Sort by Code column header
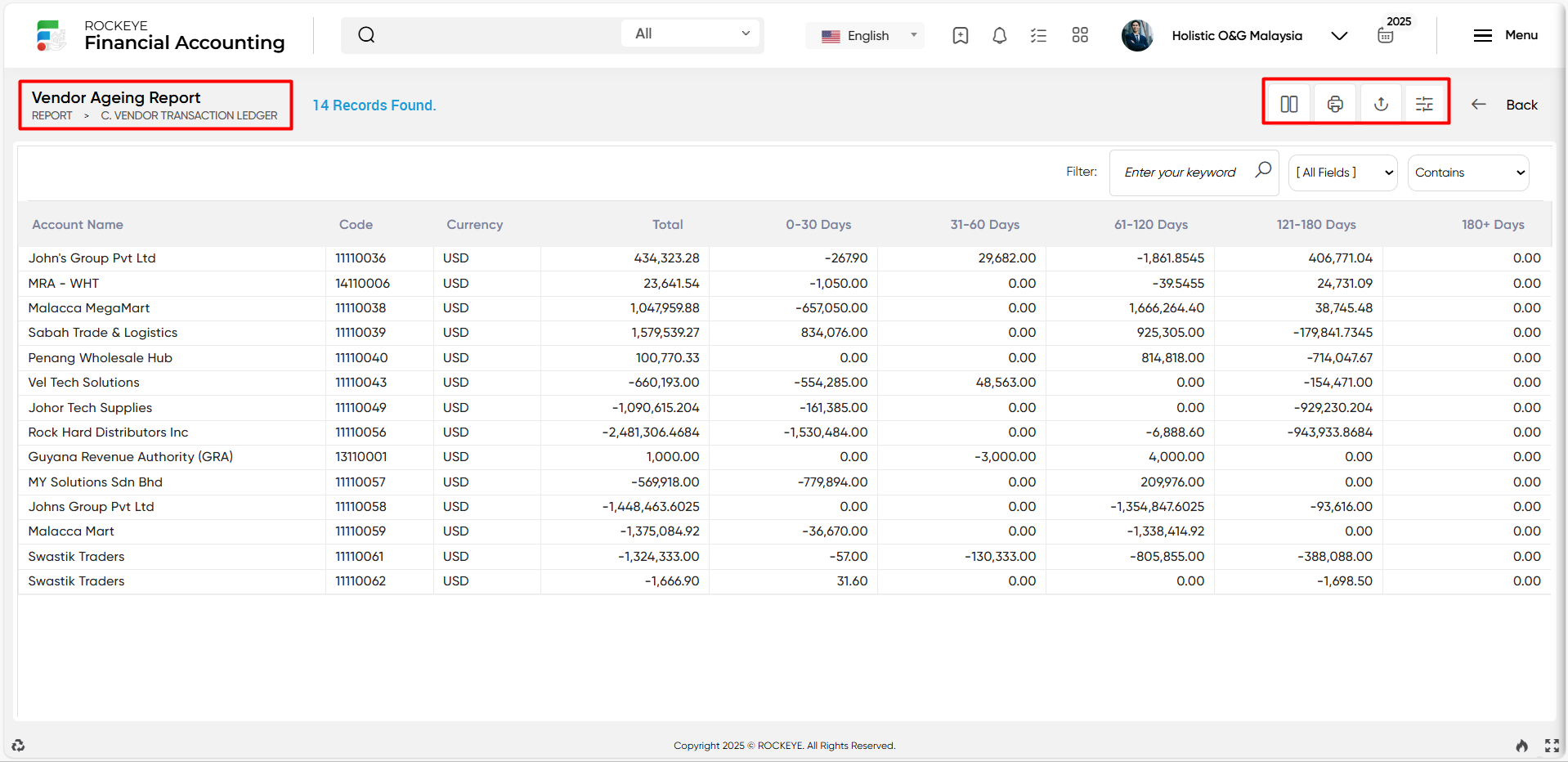This screenshot has height=762, width=1568. point(356,224)
